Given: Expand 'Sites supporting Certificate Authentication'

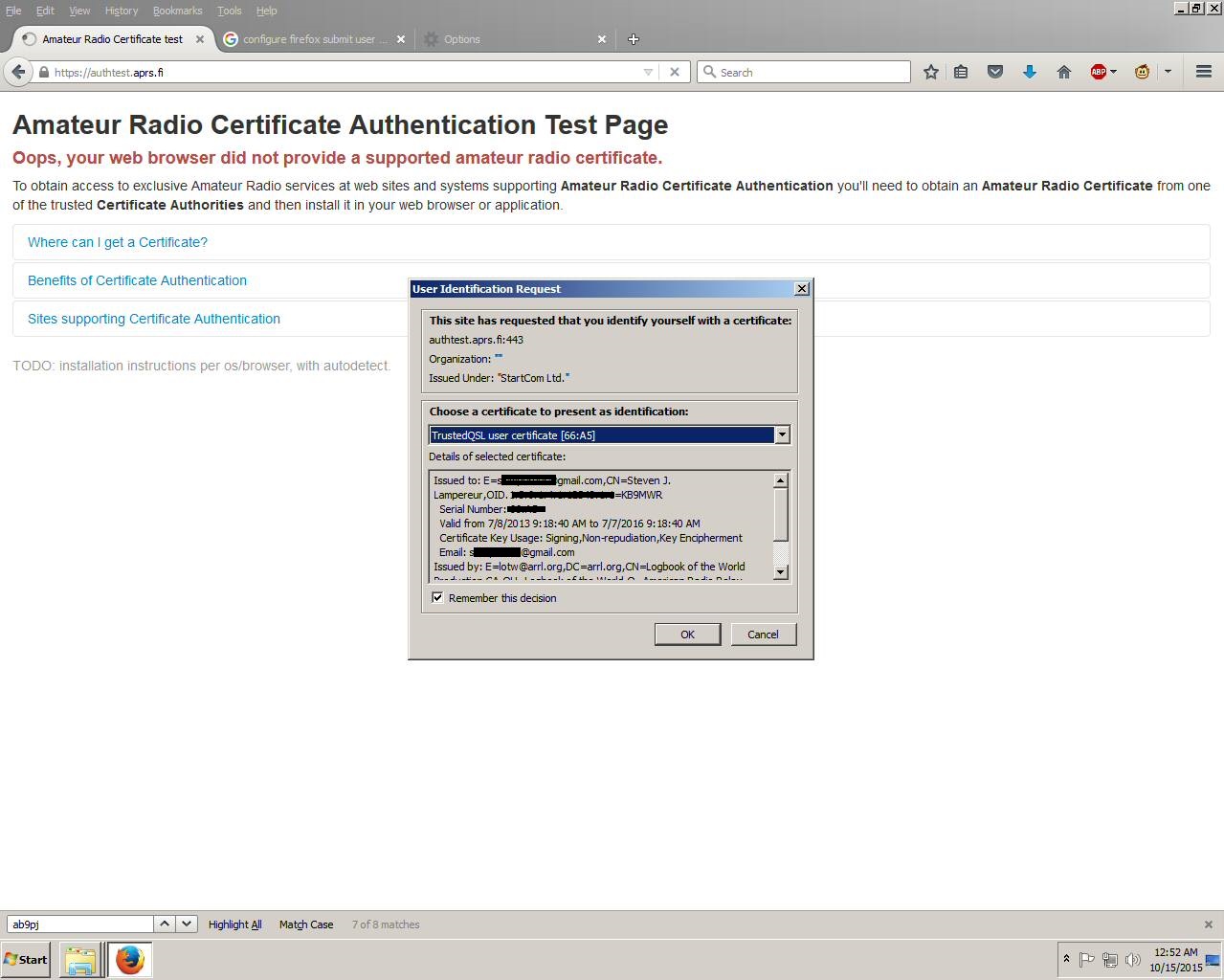Looking at the screenshot, I should (154, 319).
